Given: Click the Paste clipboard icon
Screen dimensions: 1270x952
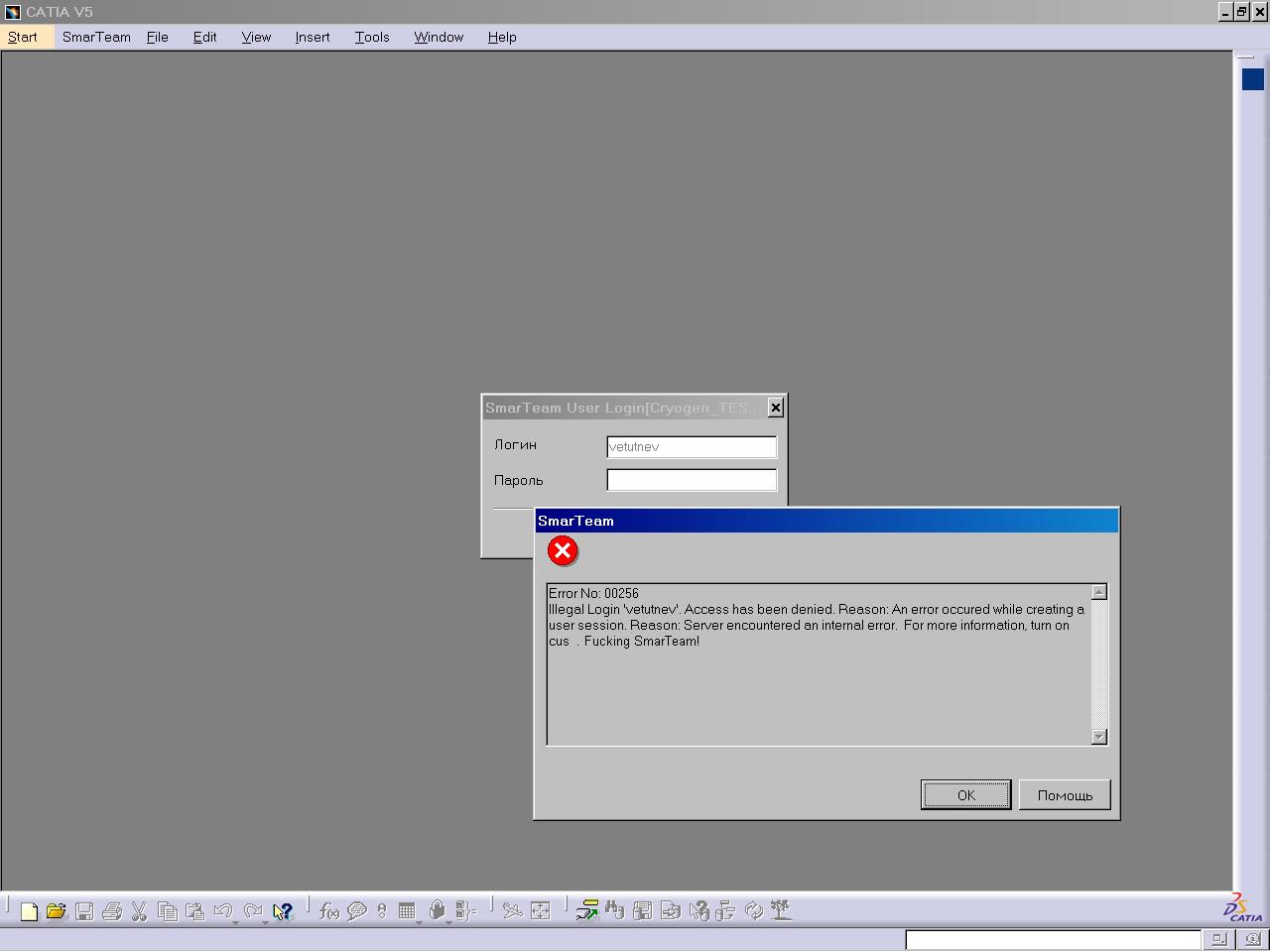Looking at the screenshot, I should tap(195, 910).
